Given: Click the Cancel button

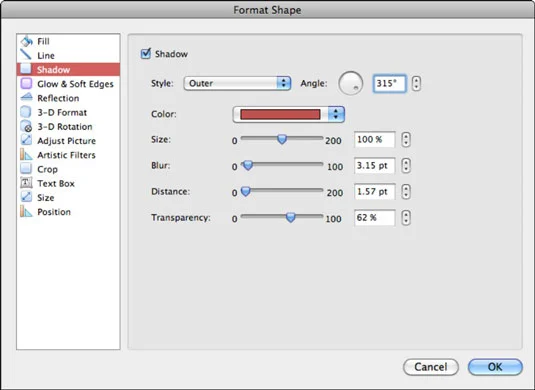Looking at the screenshot, I should tap(431, 367).
